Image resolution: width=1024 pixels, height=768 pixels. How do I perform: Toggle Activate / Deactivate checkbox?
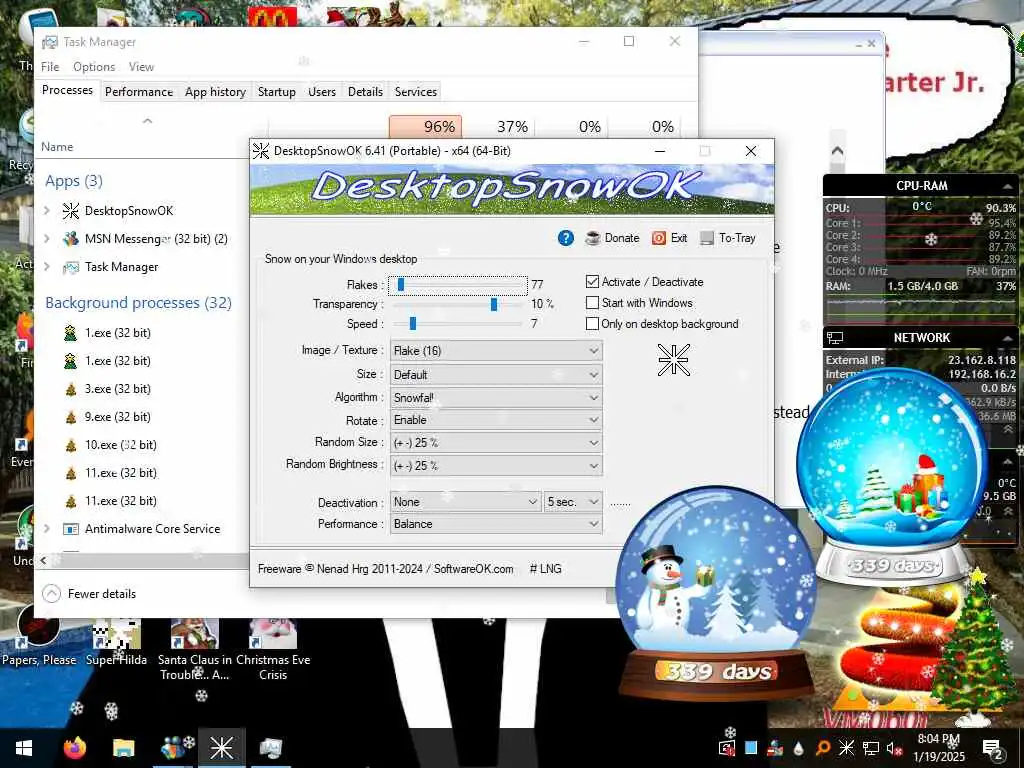click(x=592, y=281)
